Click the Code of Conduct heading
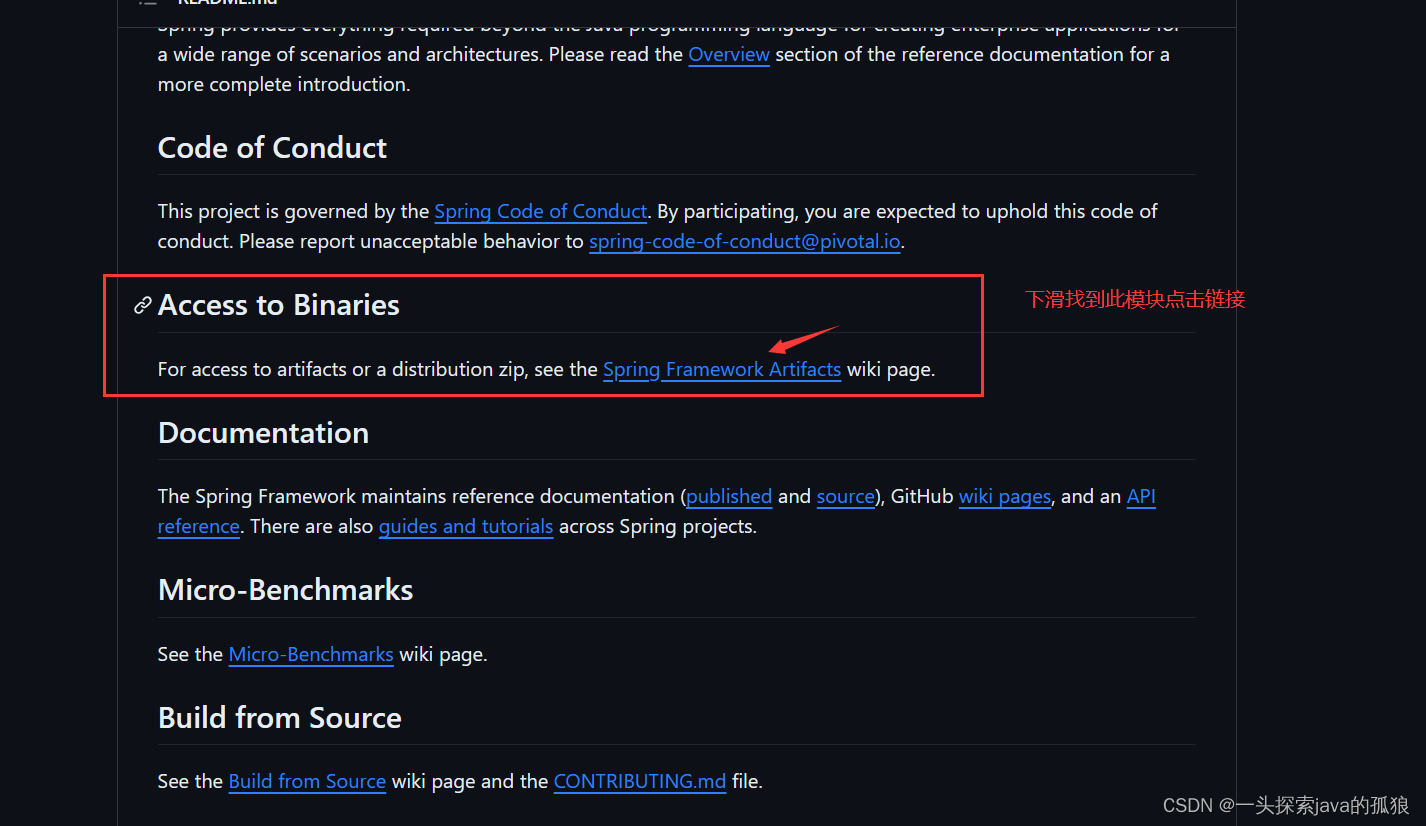Image resolution: width=1426 pixels, height=826 pixels. (272, 148)
